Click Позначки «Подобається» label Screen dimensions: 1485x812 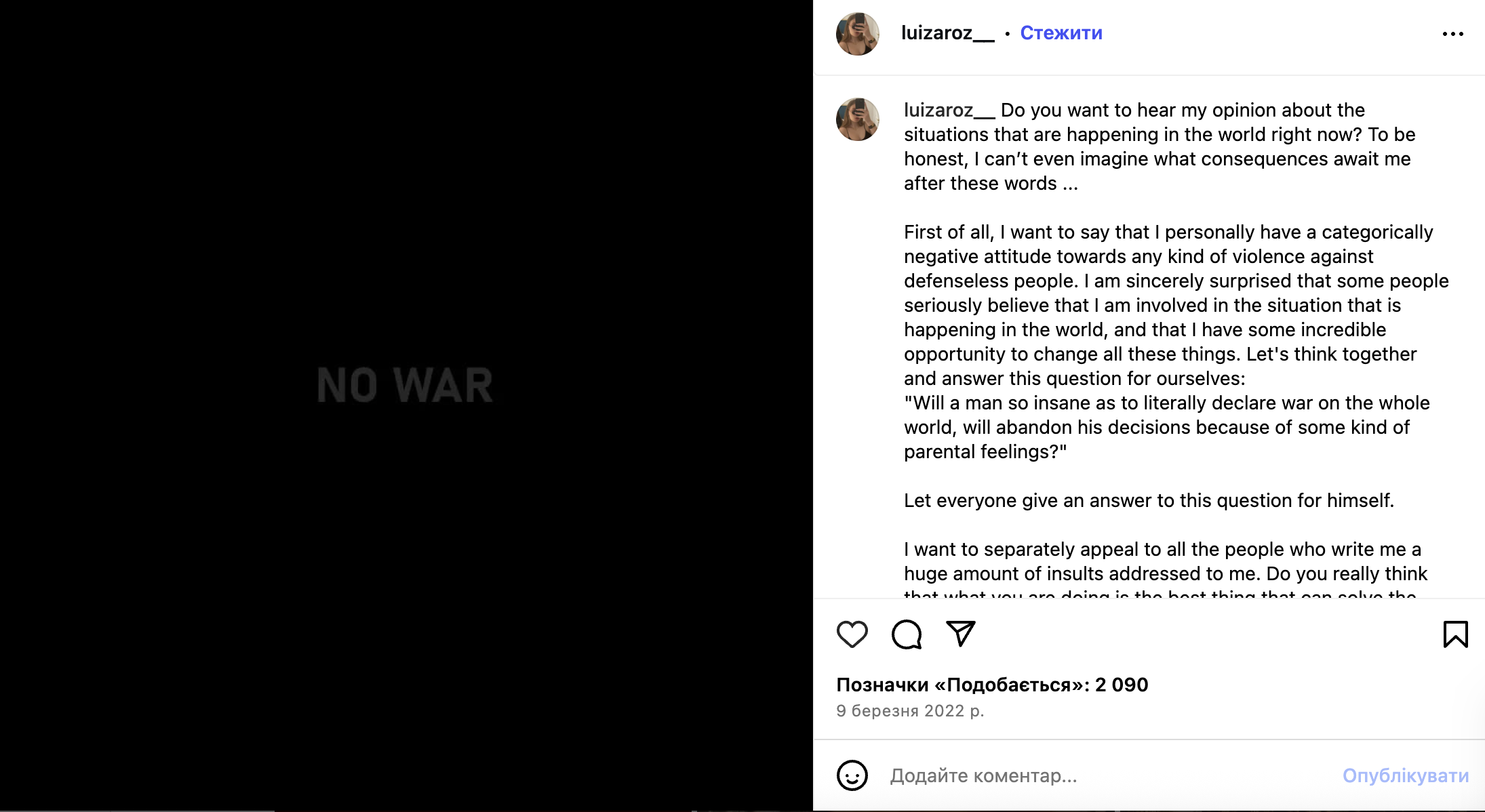click(963, 685)
